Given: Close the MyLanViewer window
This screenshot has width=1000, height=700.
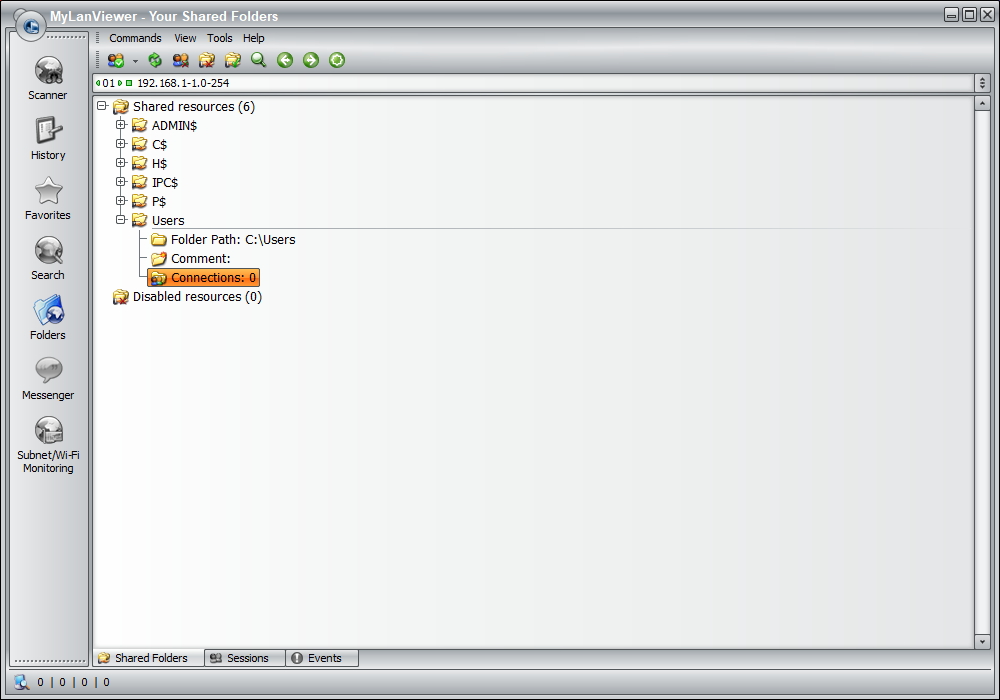Looking at the screenshot, I should (987, 15).
